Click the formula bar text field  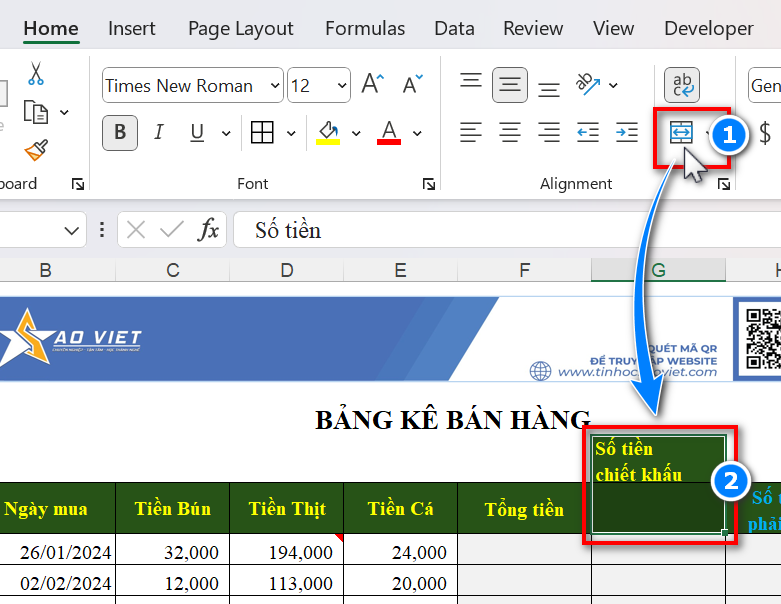point(500,230)
